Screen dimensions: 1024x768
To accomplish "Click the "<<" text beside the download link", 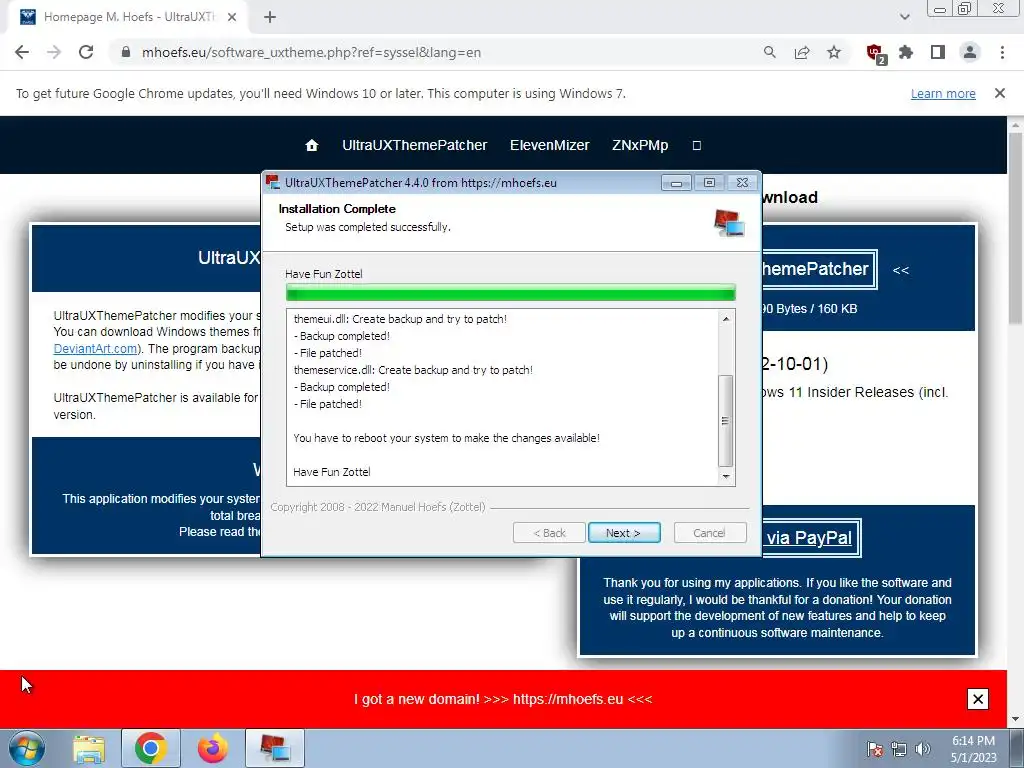I will click(901, 270).
